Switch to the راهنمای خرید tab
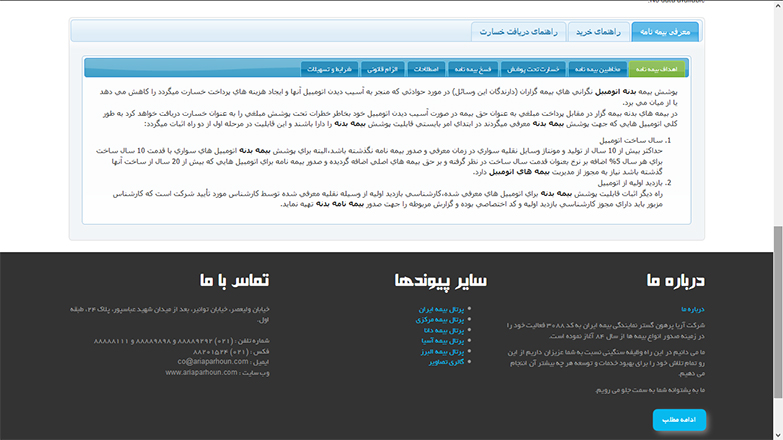Viewport: 783px width, 440px height. click(x=598, y=32)
